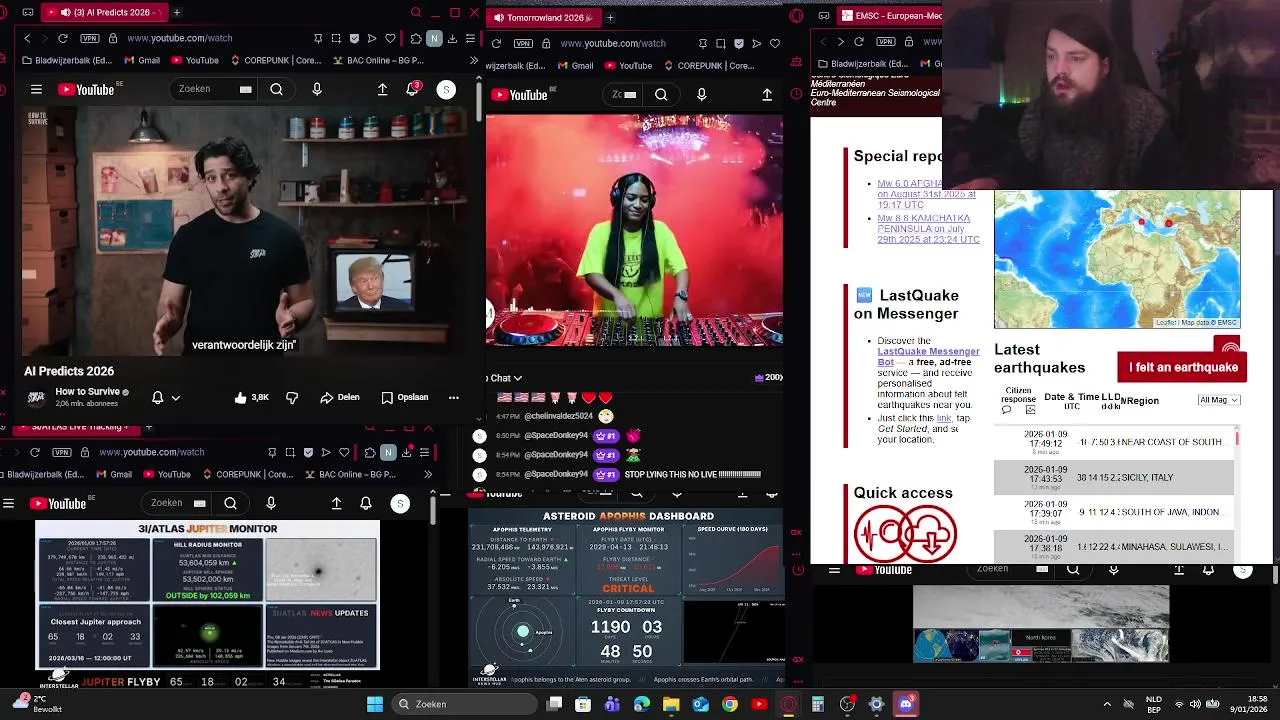Activate voice search microphone in AI Predicts YouTube
Screen dimensions: 1280x720
(317, 89)
